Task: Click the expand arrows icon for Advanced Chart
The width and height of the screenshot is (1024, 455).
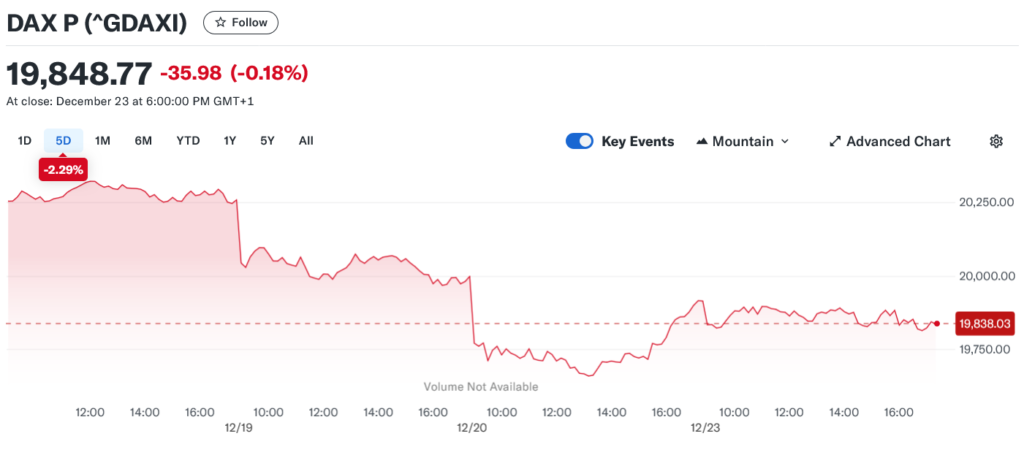Action: pos(834,141)
